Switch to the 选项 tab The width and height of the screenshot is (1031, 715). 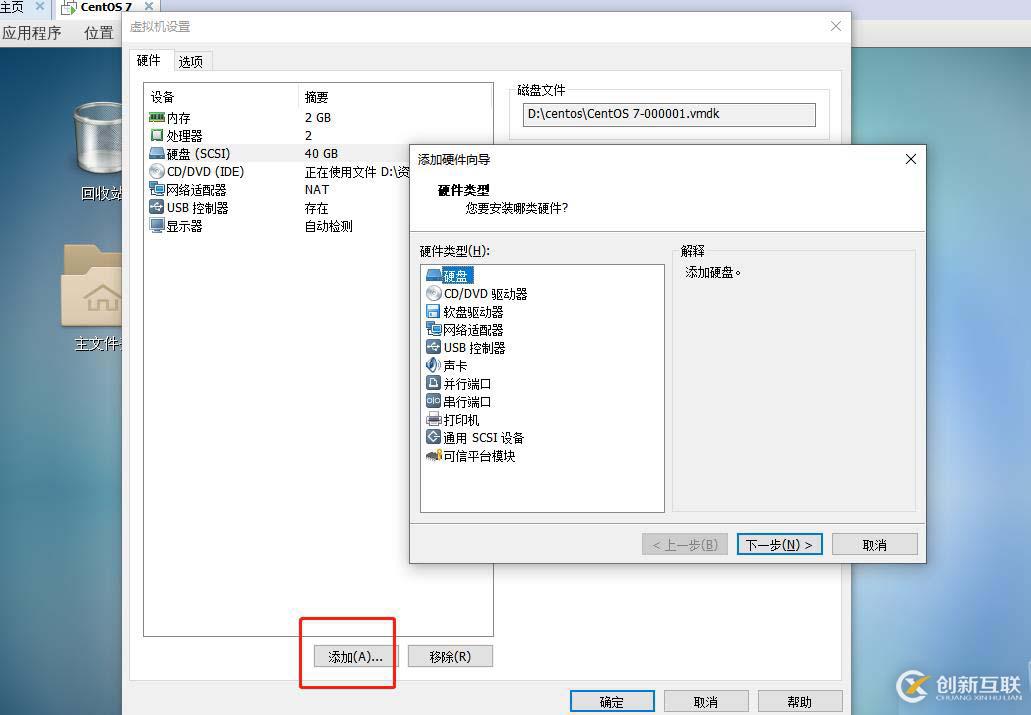tap(191, 60)
